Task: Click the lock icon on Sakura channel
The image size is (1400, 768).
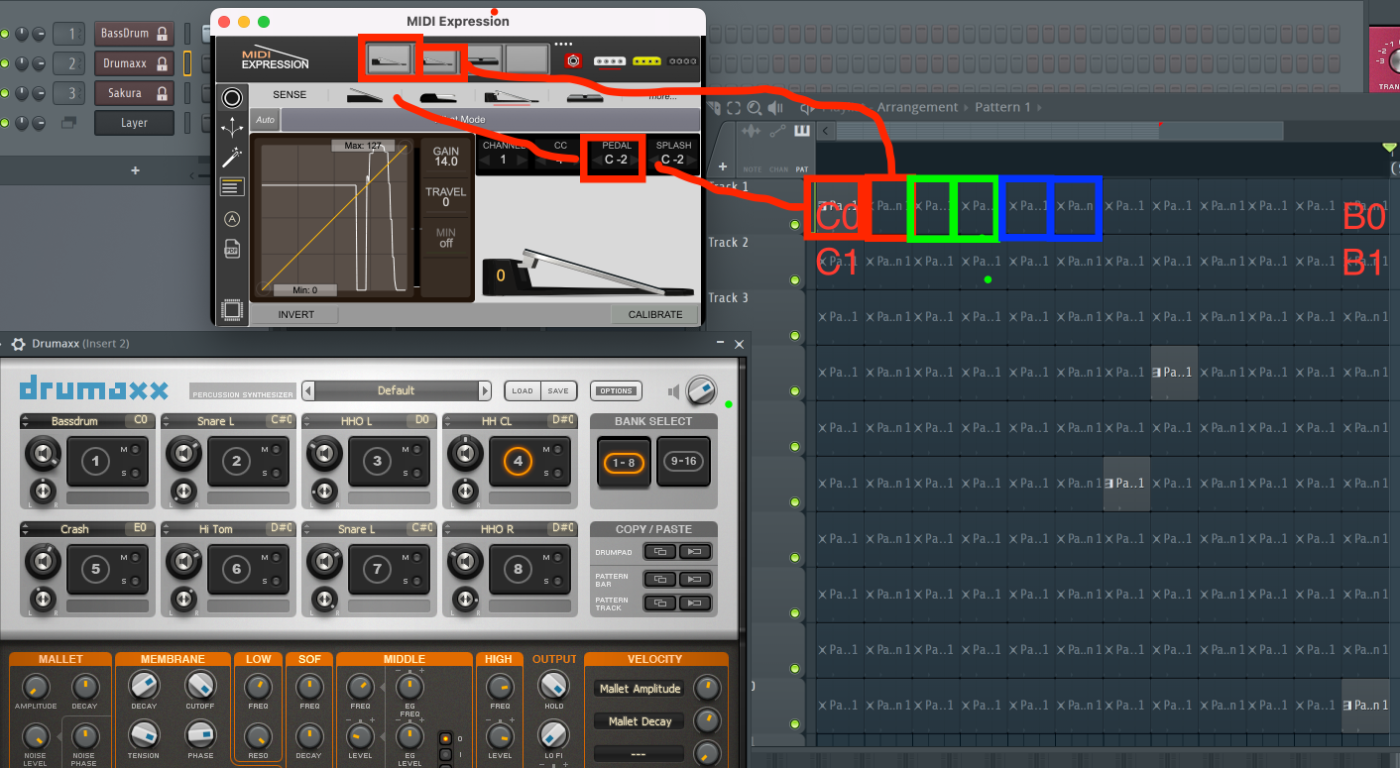Action: point(162,93)
